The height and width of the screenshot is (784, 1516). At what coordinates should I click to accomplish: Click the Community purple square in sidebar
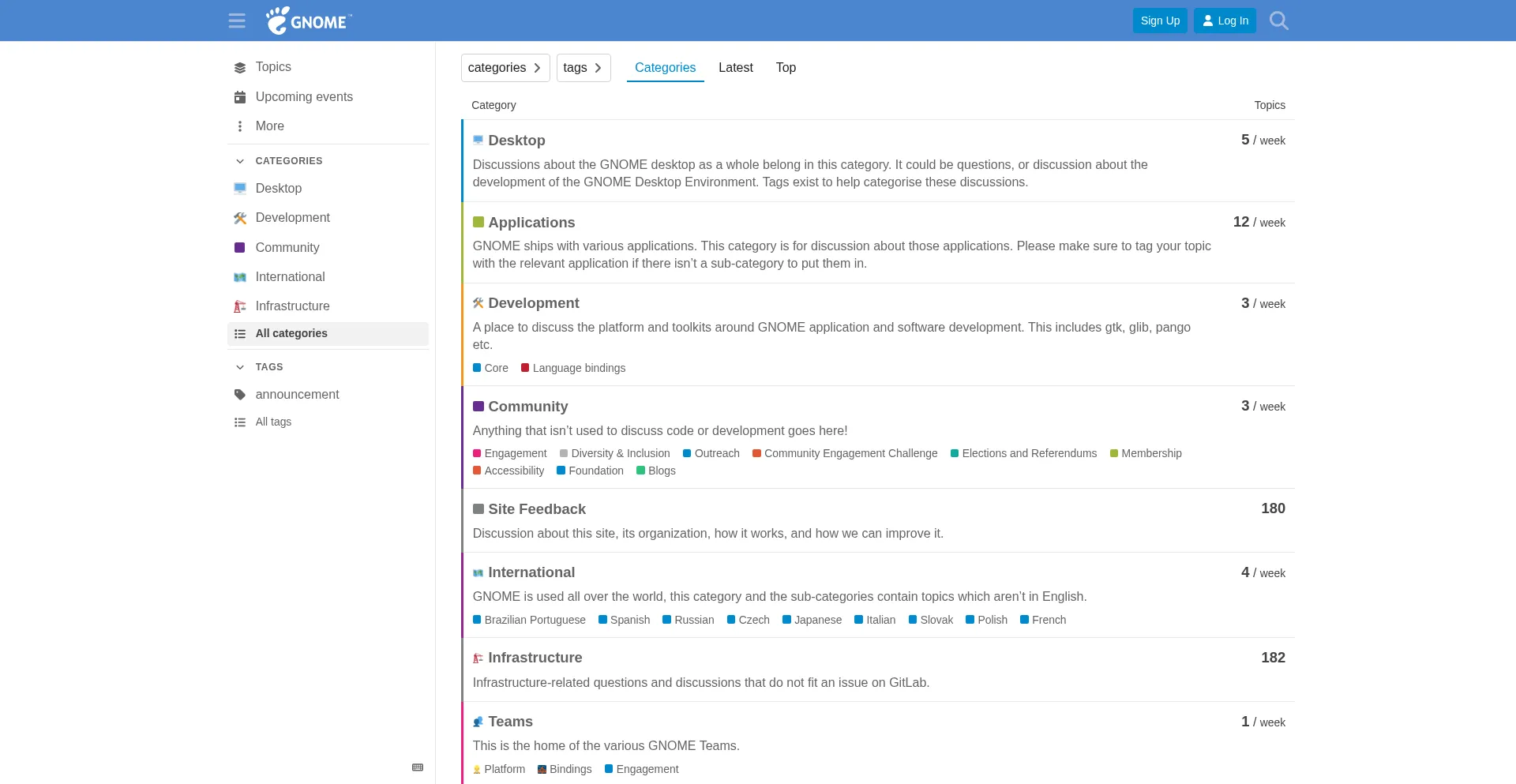pos(240,248)
